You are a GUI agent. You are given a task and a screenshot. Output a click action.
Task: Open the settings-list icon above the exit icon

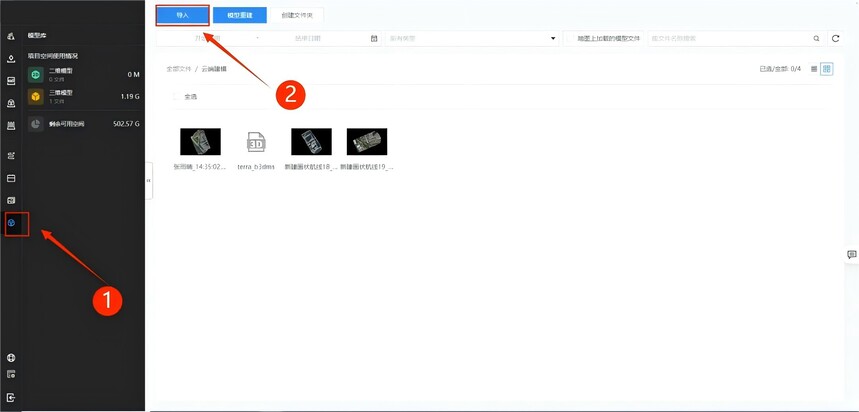(11, 375)
